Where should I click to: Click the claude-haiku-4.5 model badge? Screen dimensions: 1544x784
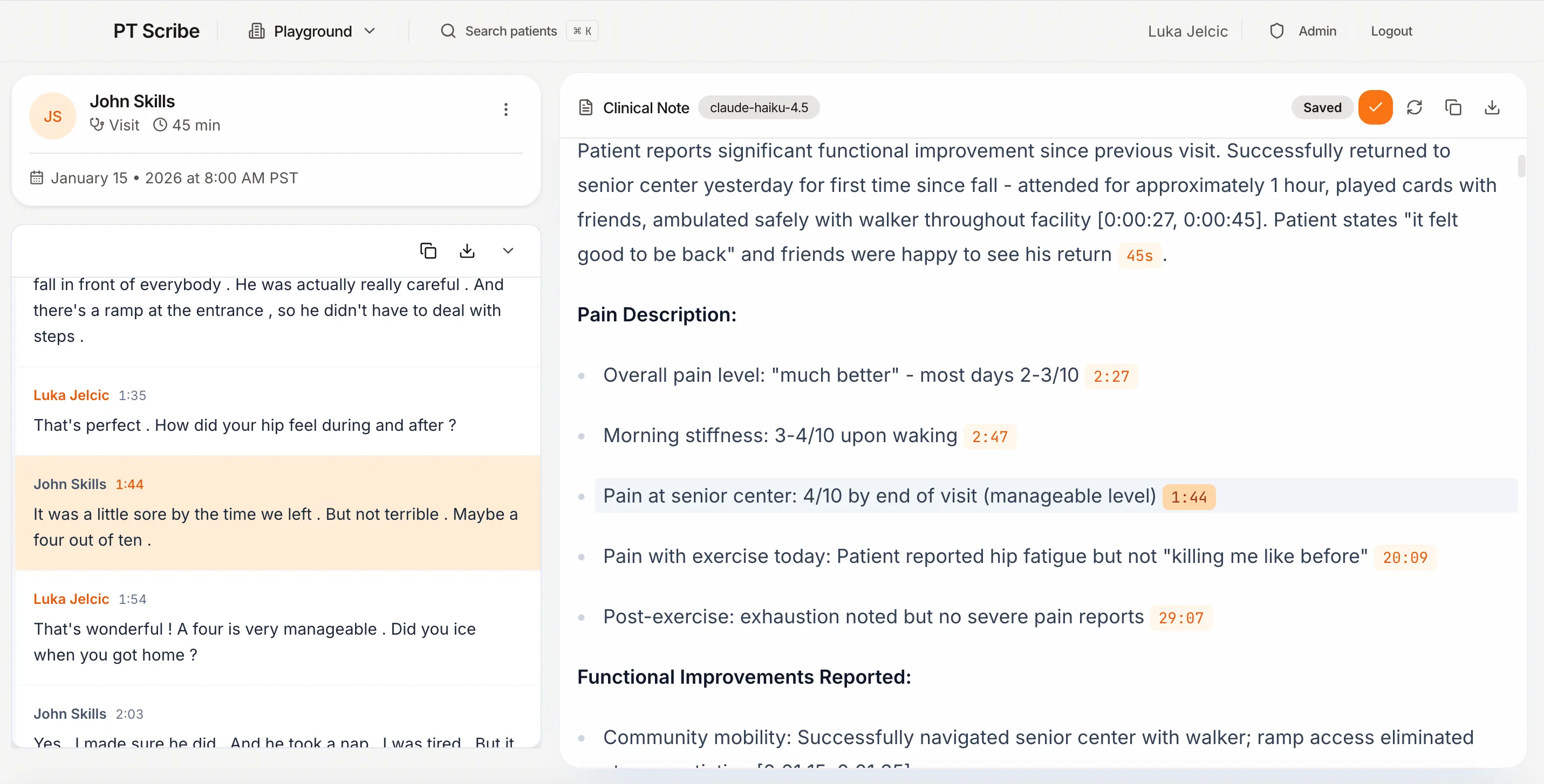758,108
